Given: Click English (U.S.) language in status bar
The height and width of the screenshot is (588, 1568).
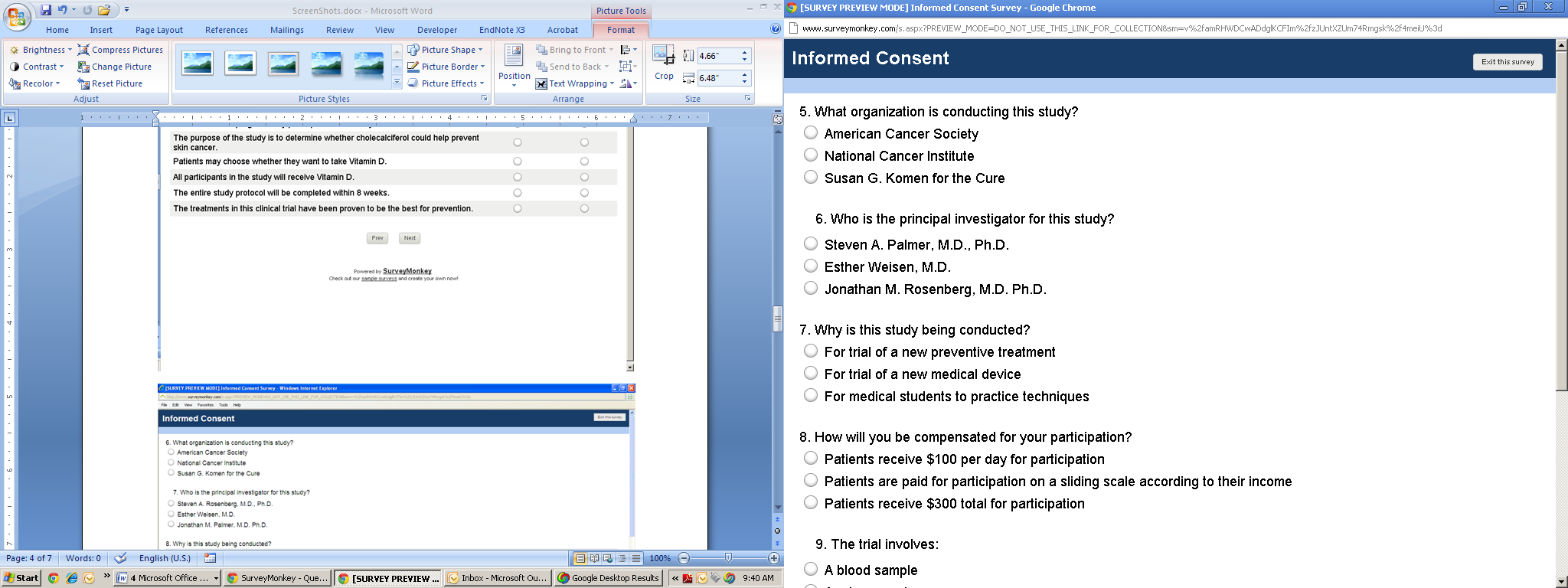Looking at the screenshot, I should (x=165, y=558).
